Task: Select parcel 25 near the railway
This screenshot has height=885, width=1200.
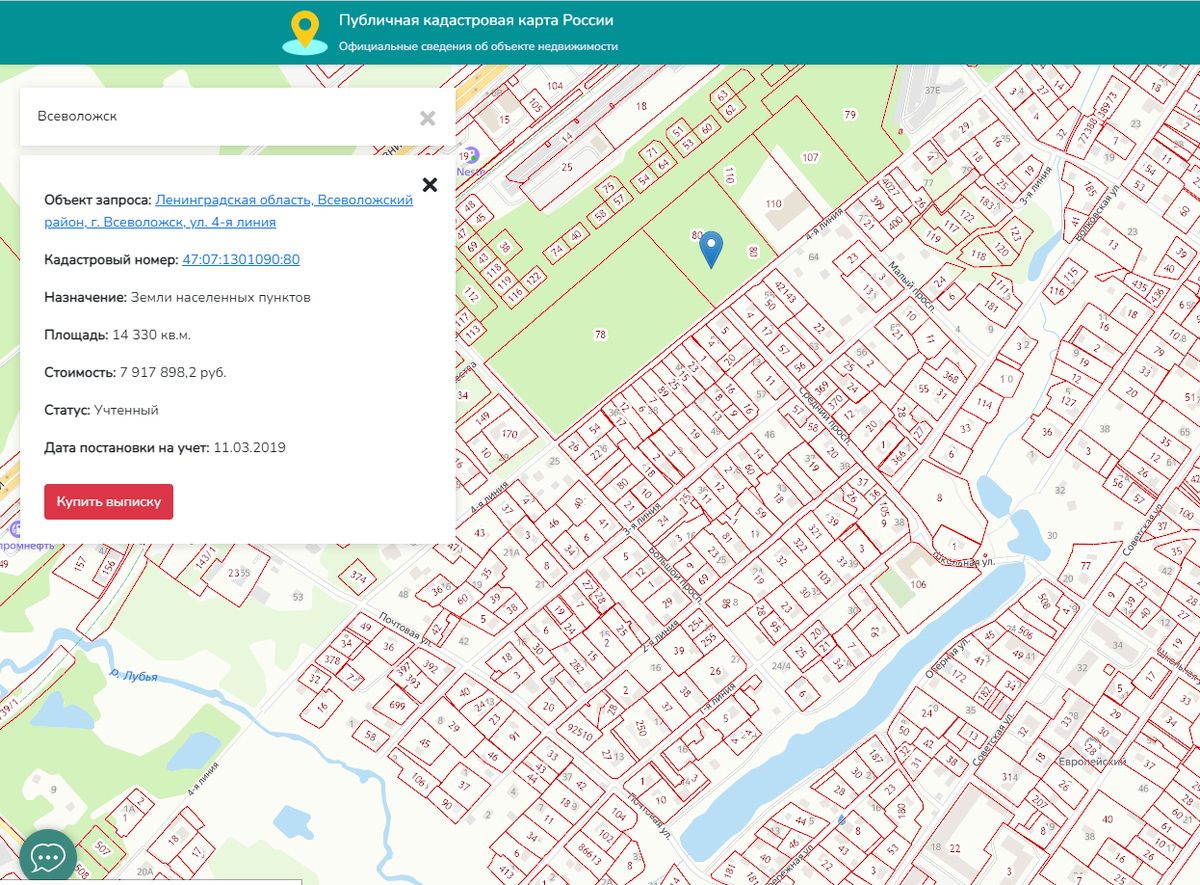Action: coord(567,167)
